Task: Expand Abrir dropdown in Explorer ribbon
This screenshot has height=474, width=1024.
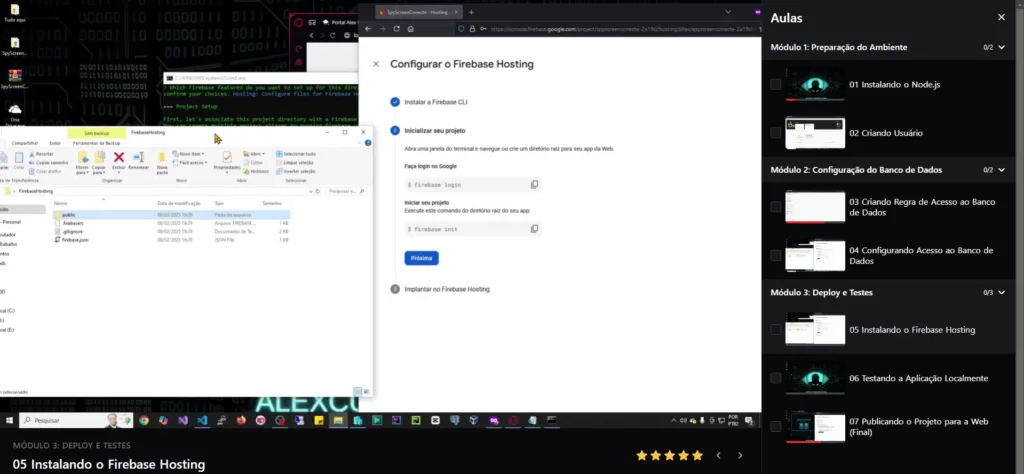Action: (254, 153)
